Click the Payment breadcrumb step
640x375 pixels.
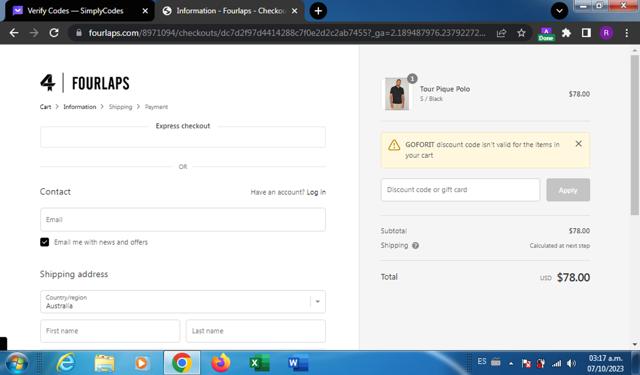pyautogui.click(x=156, y=107)
